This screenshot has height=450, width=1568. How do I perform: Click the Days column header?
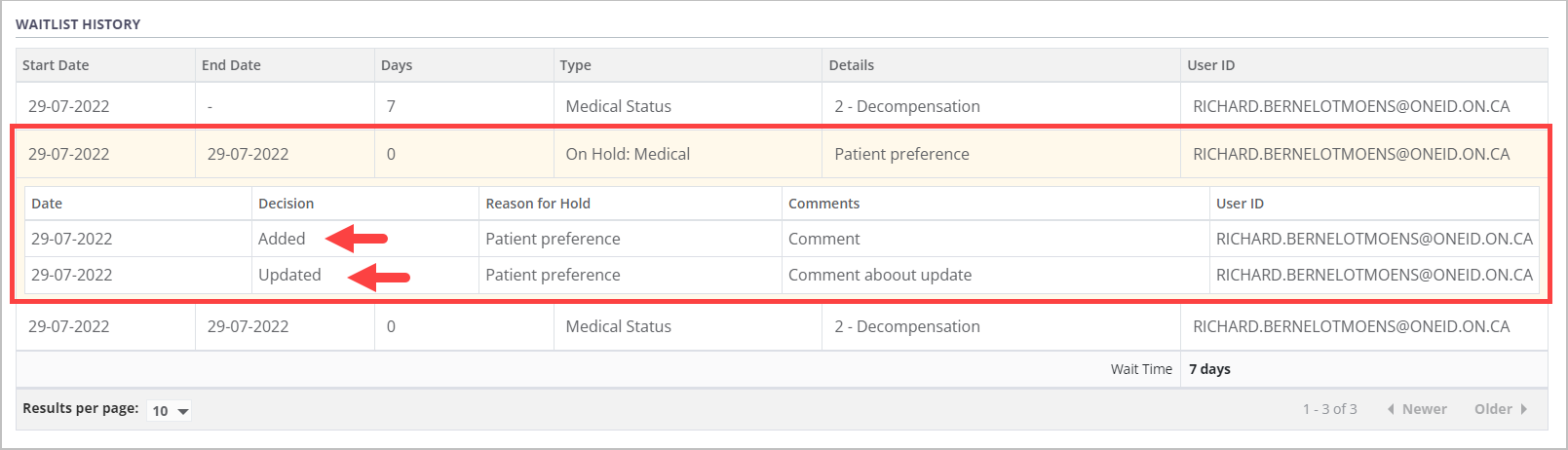[x=397, y=65]
